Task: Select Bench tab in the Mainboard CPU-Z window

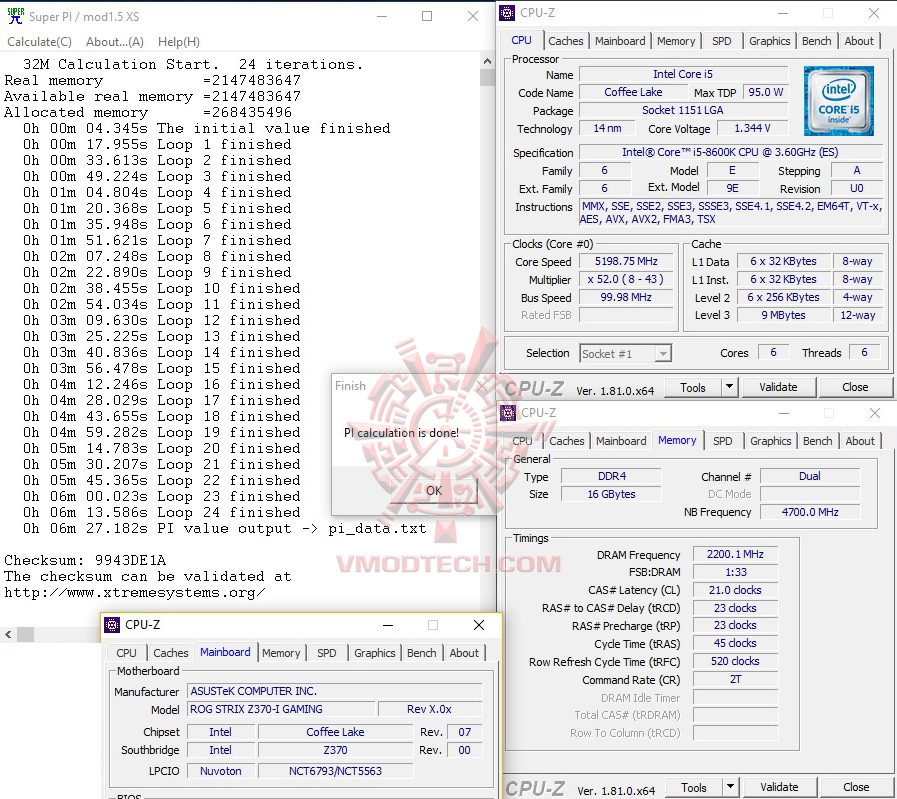Action: point(422,653)
